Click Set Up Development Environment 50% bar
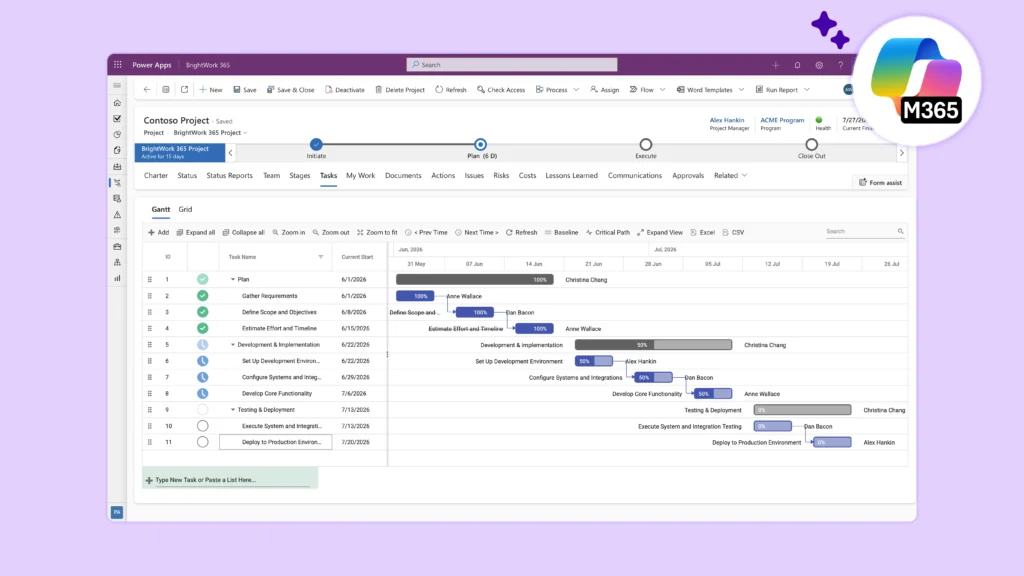 coord(594,361)
